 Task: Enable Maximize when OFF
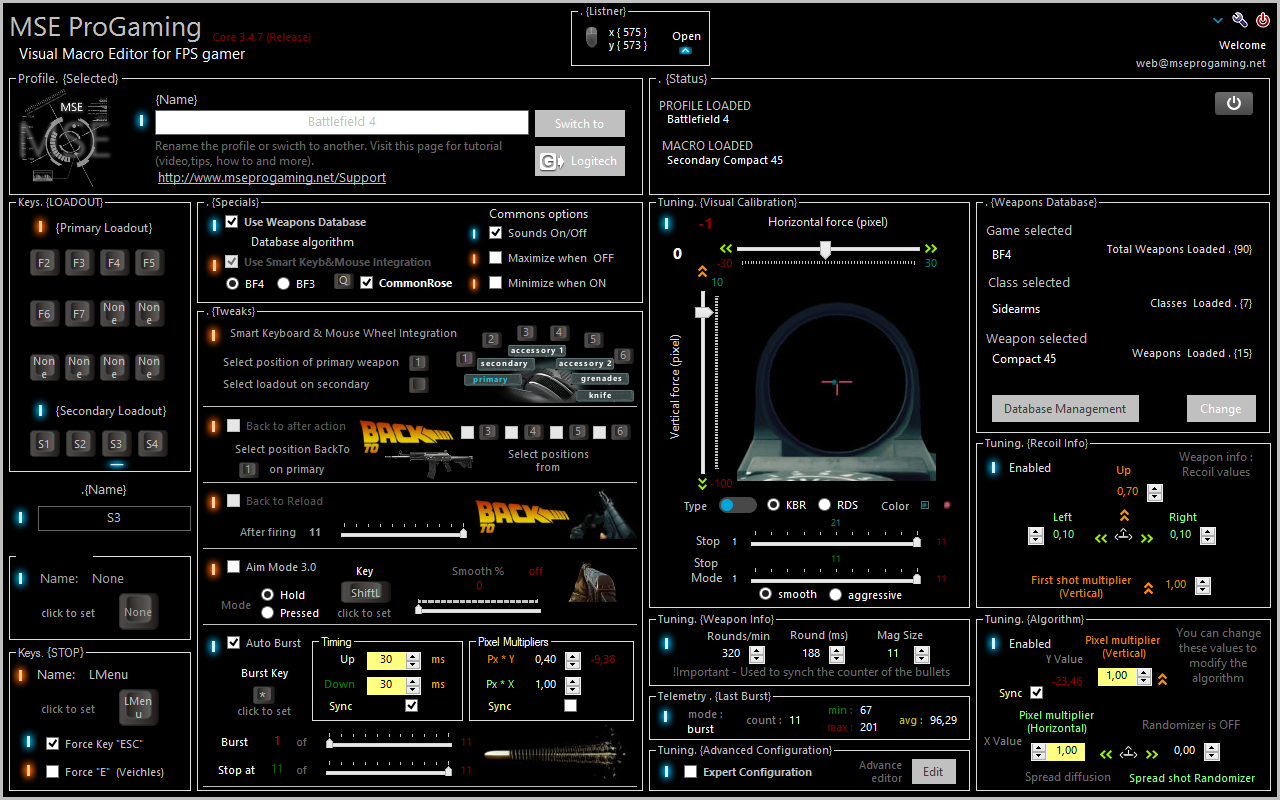496,258
